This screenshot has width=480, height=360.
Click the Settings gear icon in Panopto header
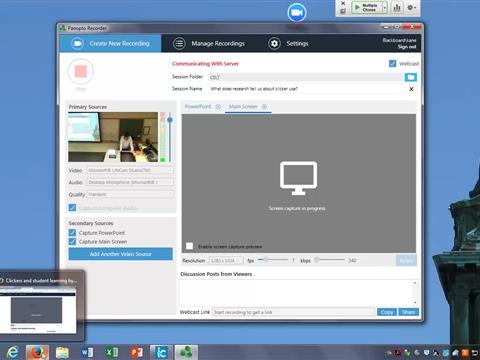pyautogui.click(x=274, y=43)
